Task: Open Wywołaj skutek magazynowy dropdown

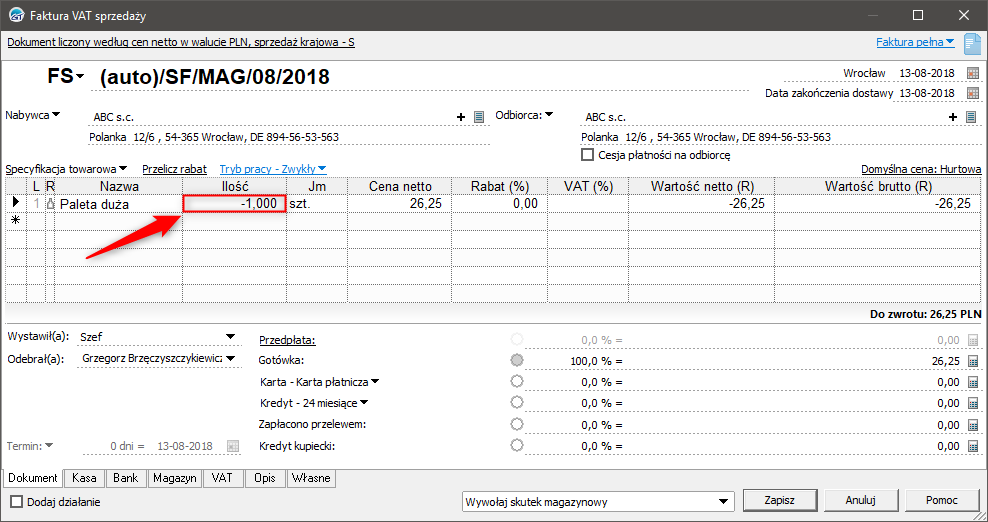Action: tap(723, 502)
